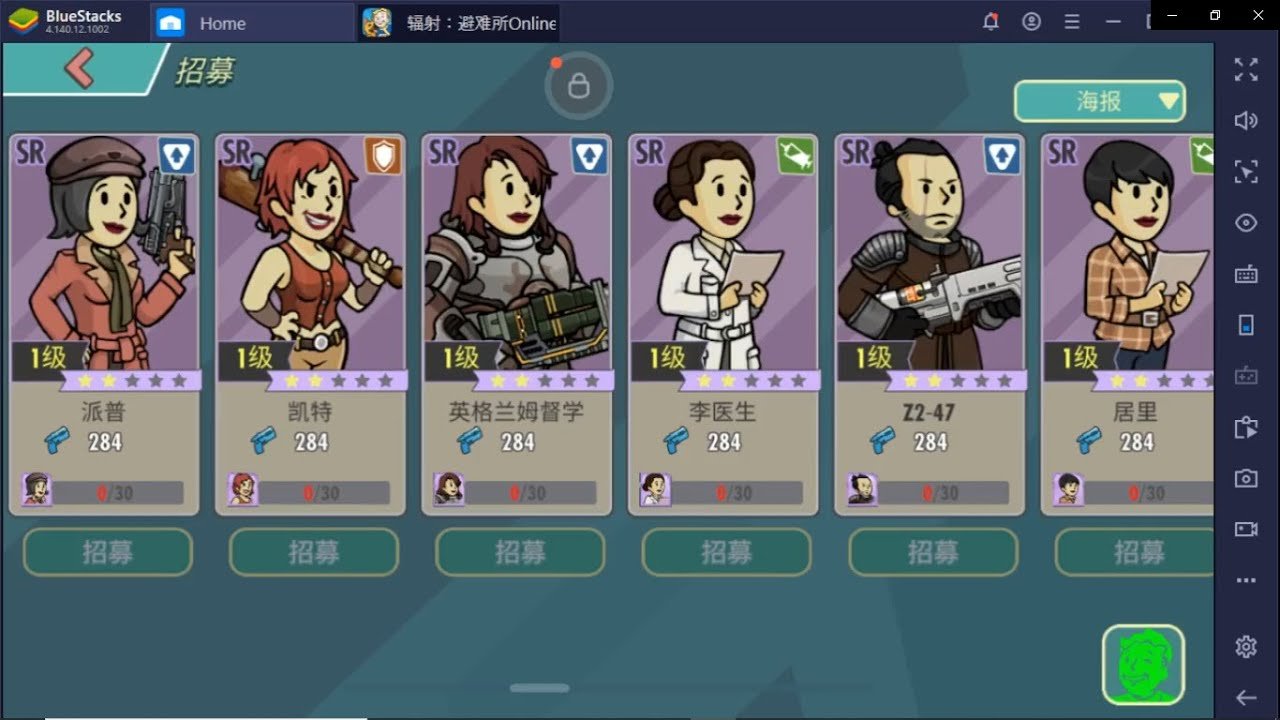Open the 海报 dropdown filter
Image resolution: width=1280 pixels, height=720 pixels.
click(x=1100, y=101)
